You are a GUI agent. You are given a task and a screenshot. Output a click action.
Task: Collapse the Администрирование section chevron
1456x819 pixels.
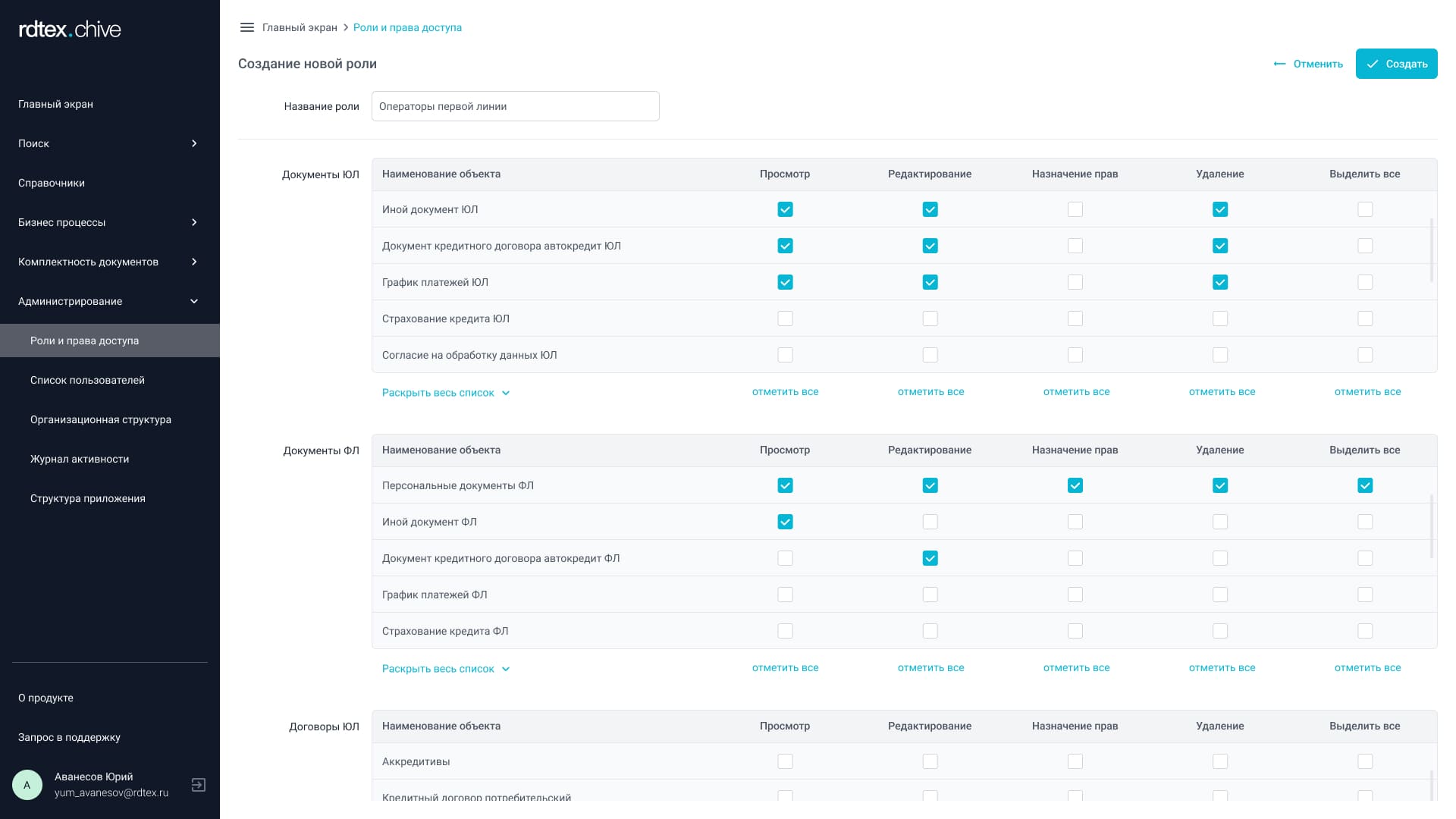pos(194,301)
